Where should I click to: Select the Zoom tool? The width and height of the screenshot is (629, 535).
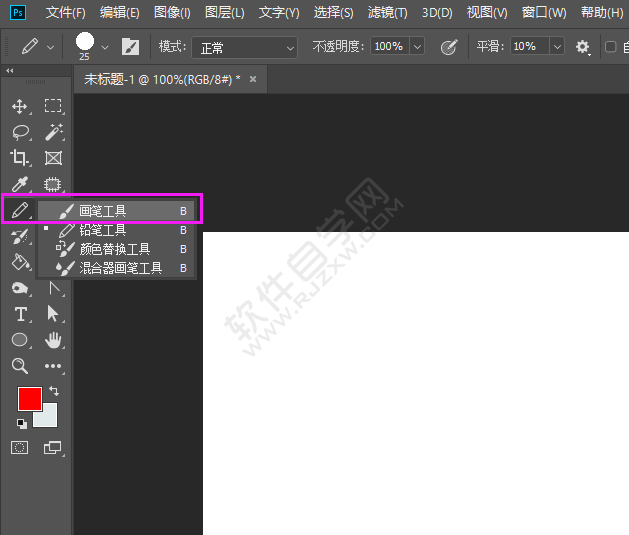tap(19, 366)
